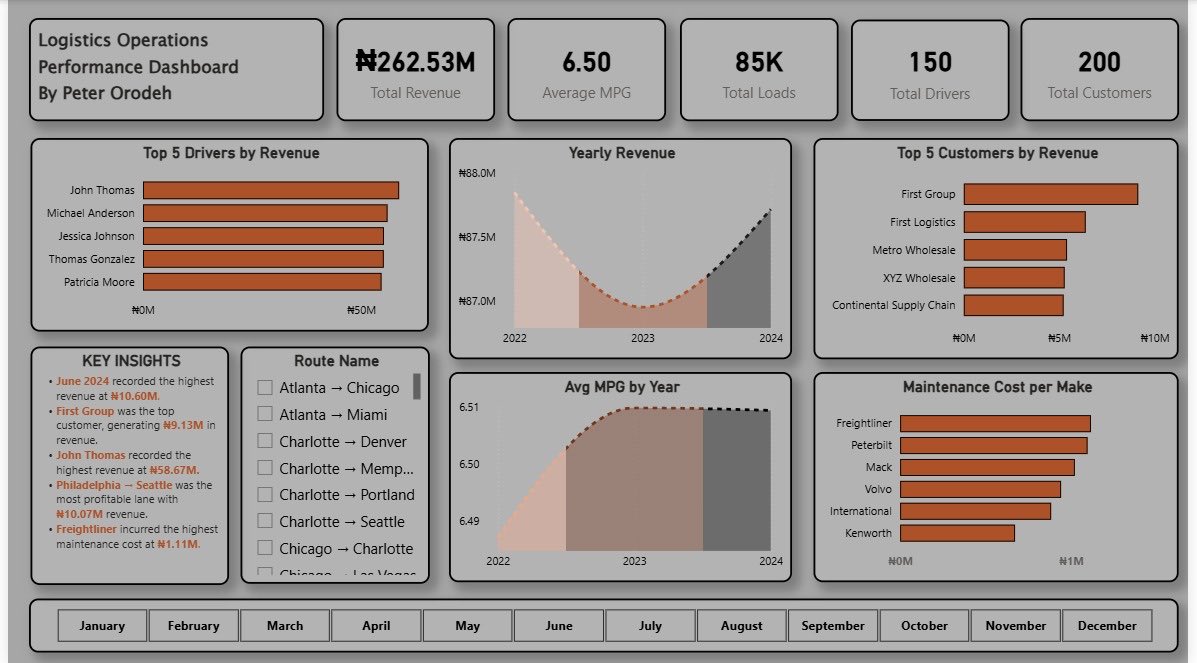Click Continental Supply Chain bar
Image resolution: width=1197 pixels, height=663 pixels.
point(1014,306)
